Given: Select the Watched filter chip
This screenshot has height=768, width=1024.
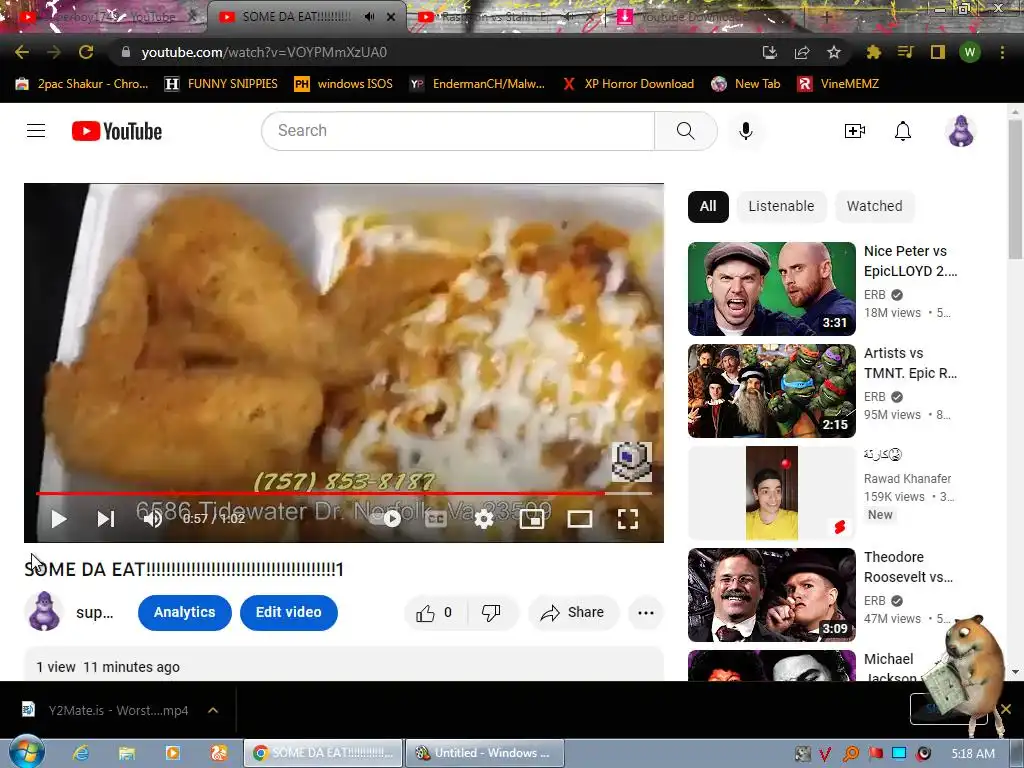Looking at the screenshot, I should coord(874,206).
